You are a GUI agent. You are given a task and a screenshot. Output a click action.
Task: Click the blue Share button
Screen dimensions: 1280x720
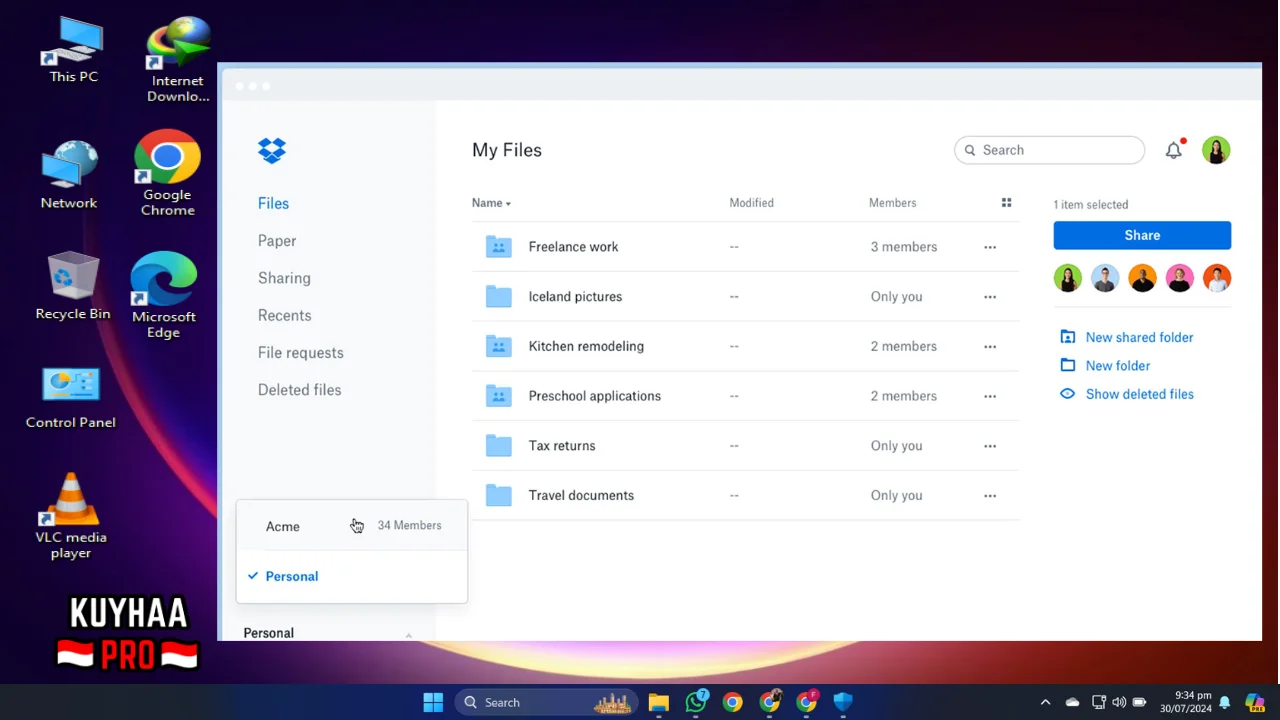click(x=1142, y=235)
